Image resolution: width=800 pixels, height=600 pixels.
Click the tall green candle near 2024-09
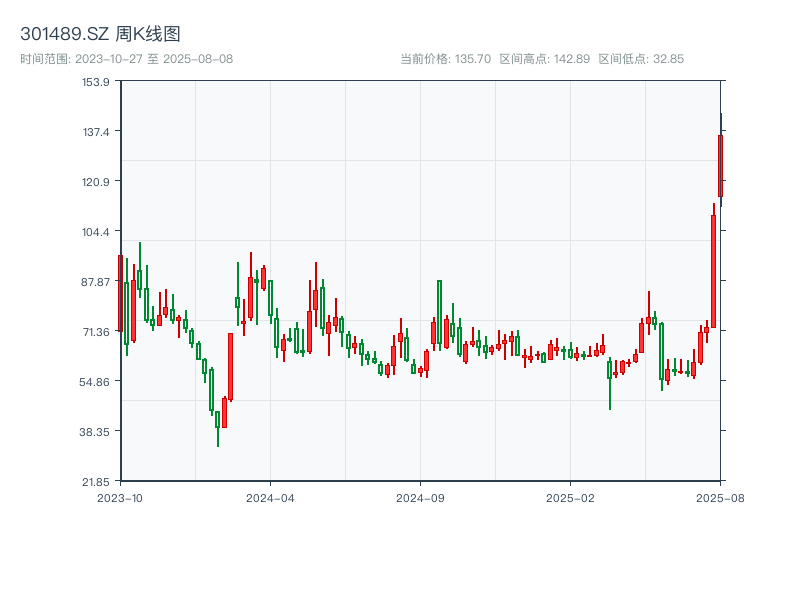[439, 312]
